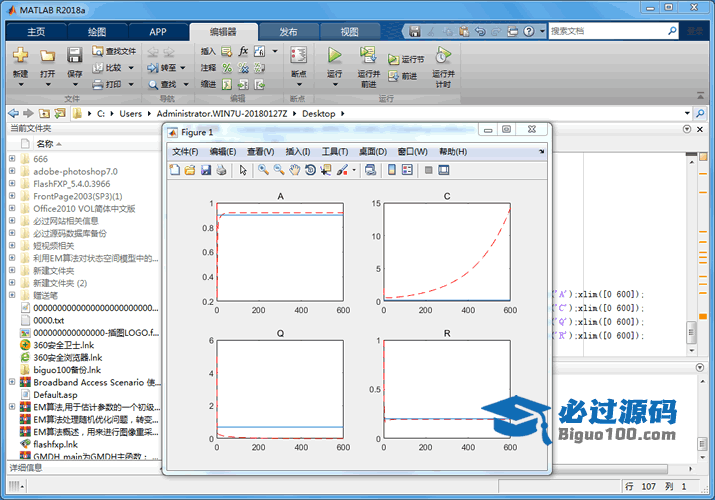Click the smart indent icon
The image size is (715, 500).
point(227,84)
